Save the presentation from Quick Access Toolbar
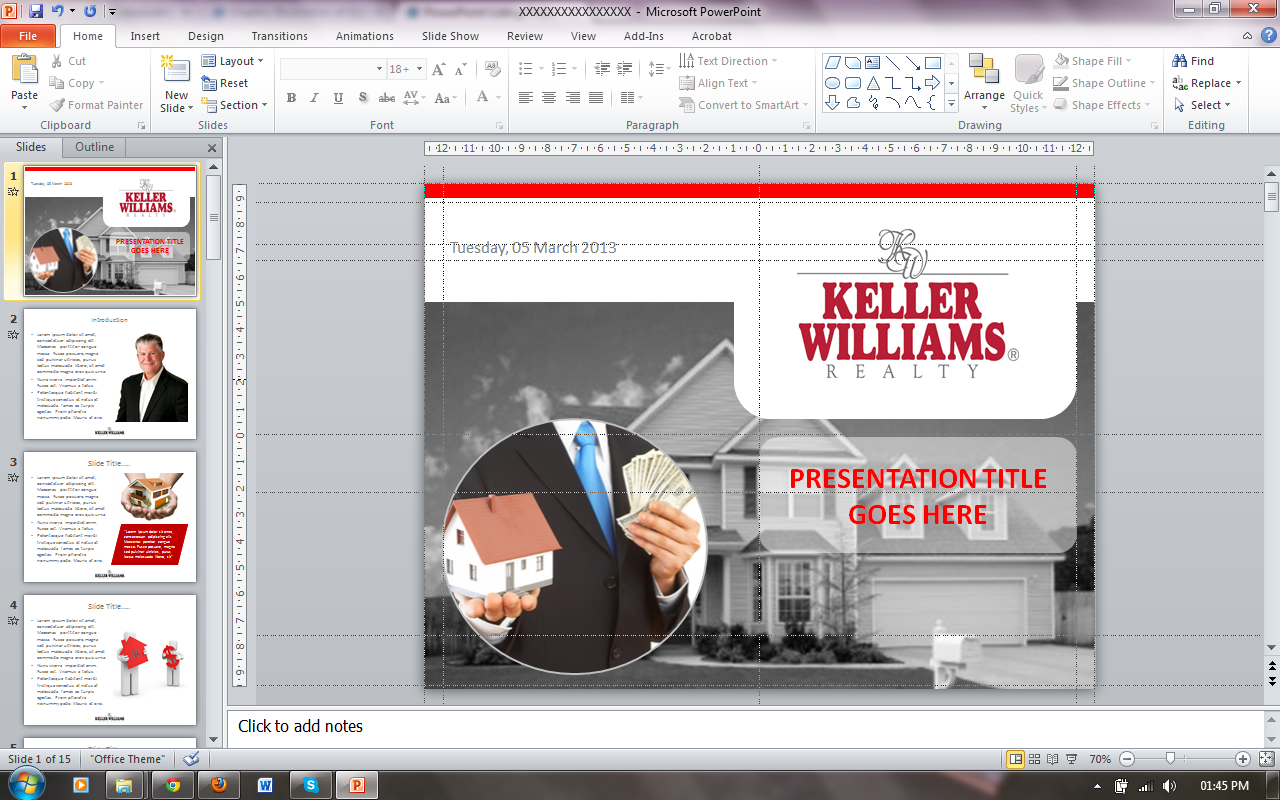The height and width of the screenshot is (800, 1280). click(37, 11)
